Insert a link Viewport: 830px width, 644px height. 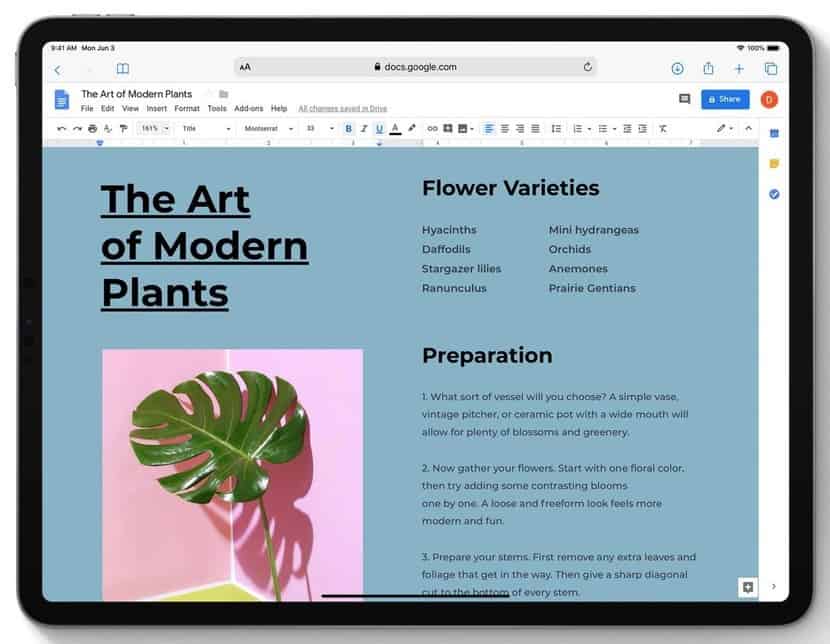(432, 128)
